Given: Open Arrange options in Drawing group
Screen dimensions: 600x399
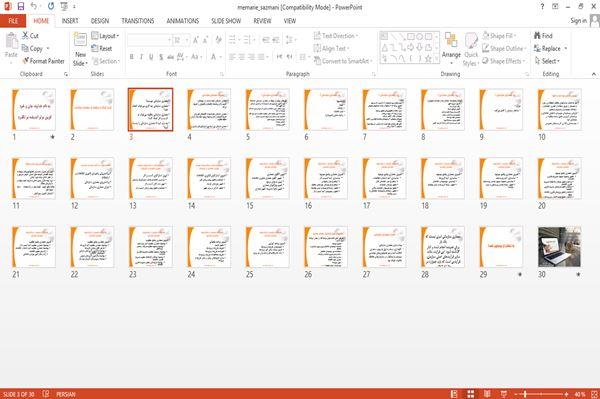Looking at the screenshot, I should [x=451, y=48].
